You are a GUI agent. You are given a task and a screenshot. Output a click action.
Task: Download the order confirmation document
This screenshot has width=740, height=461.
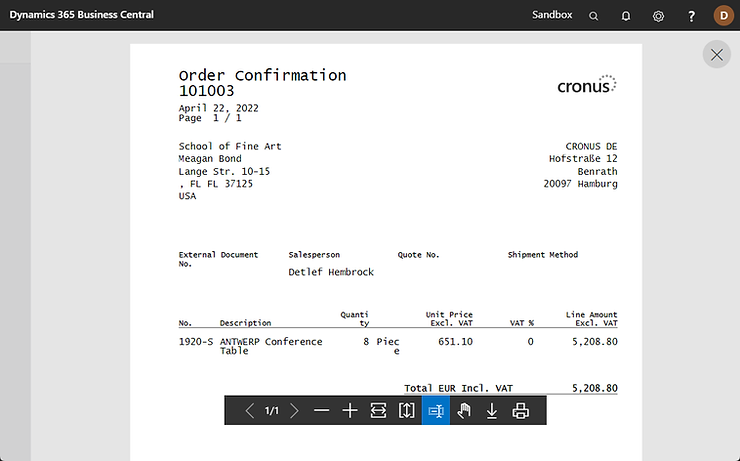492,411
